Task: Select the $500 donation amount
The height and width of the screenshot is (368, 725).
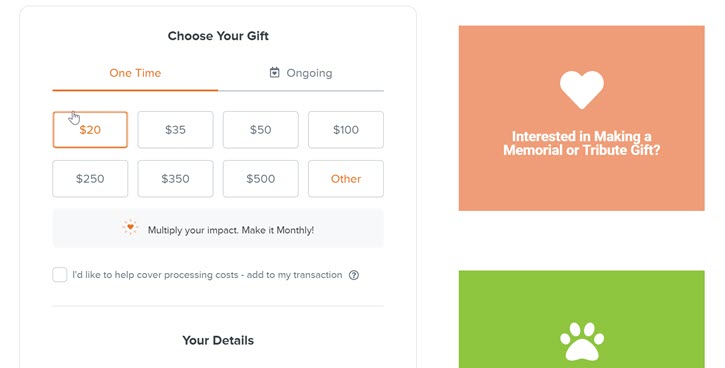Action: click(261, 178)
